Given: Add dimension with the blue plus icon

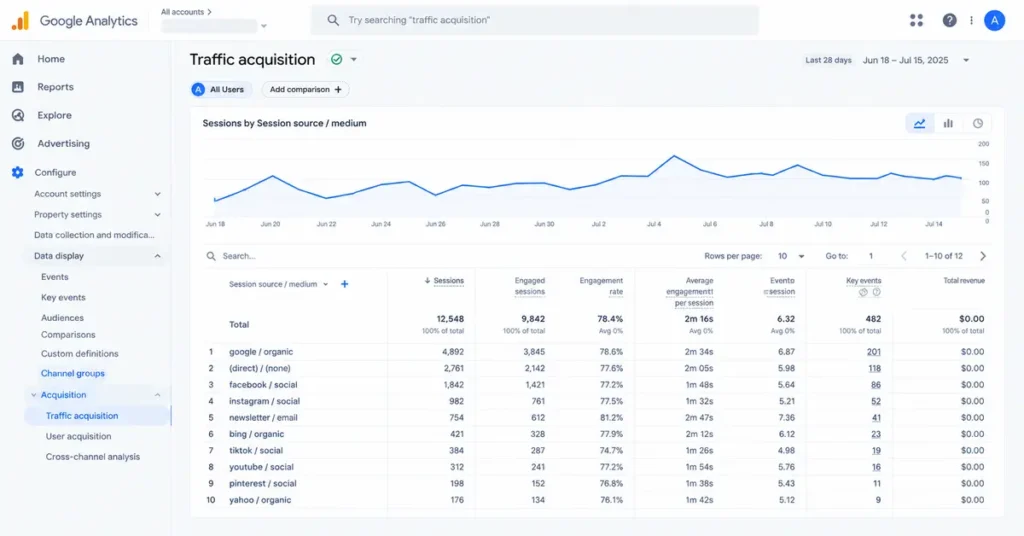Looking at the screenshot, I should [x=344, y=284].
